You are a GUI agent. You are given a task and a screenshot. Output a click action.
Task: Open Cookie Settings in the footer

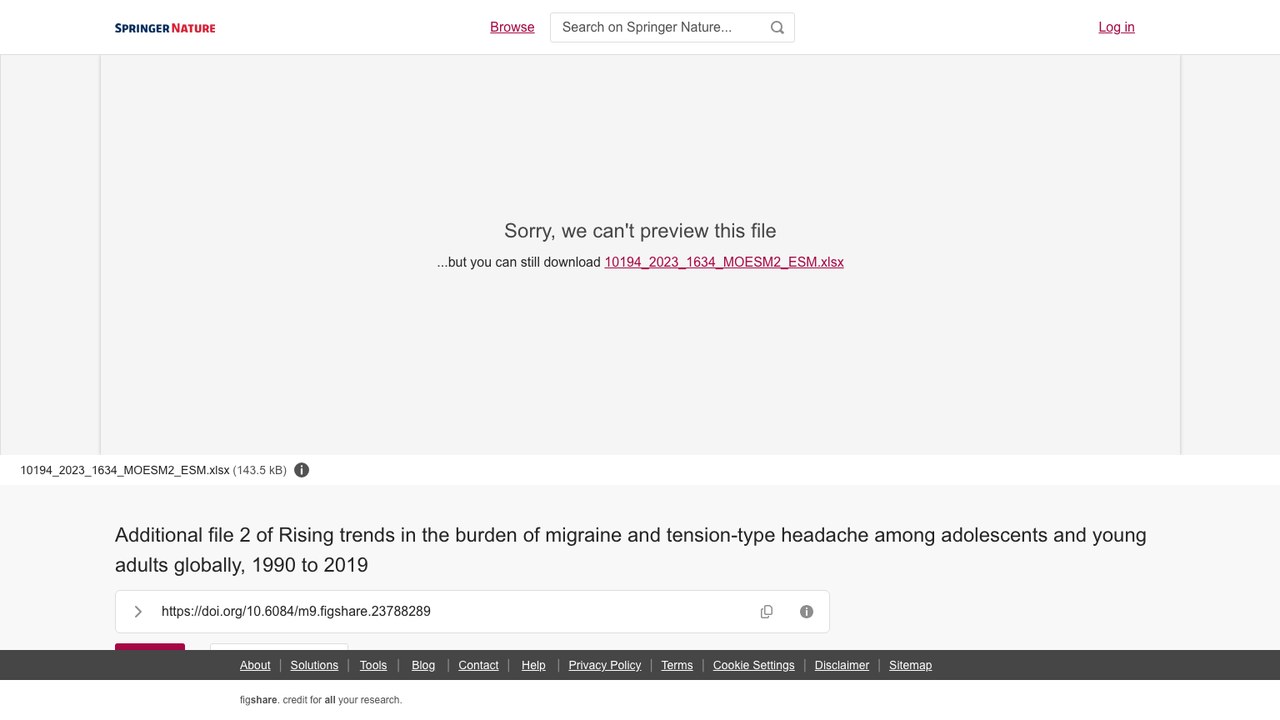click(754, 665)
